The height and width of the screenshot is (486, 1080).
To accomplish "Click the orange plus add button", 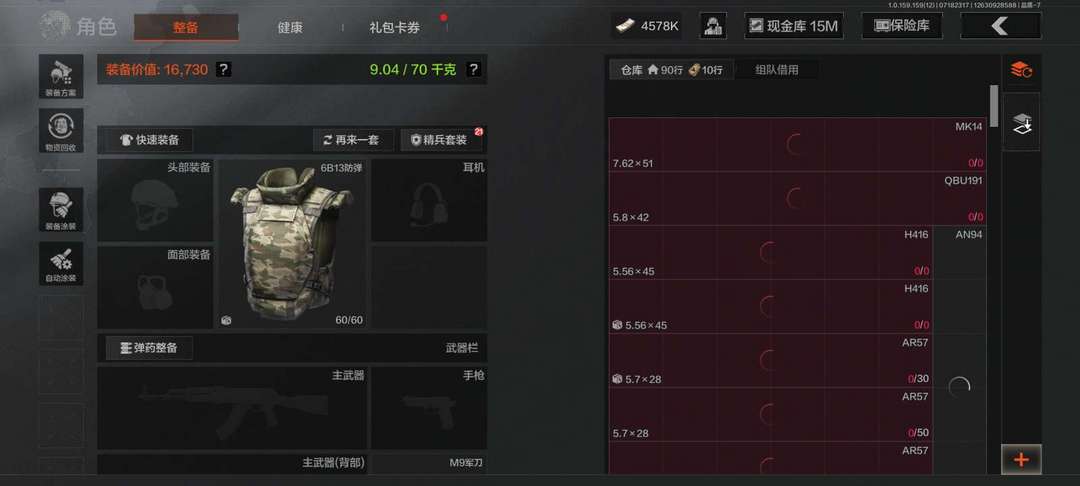I will (1021, 460).
